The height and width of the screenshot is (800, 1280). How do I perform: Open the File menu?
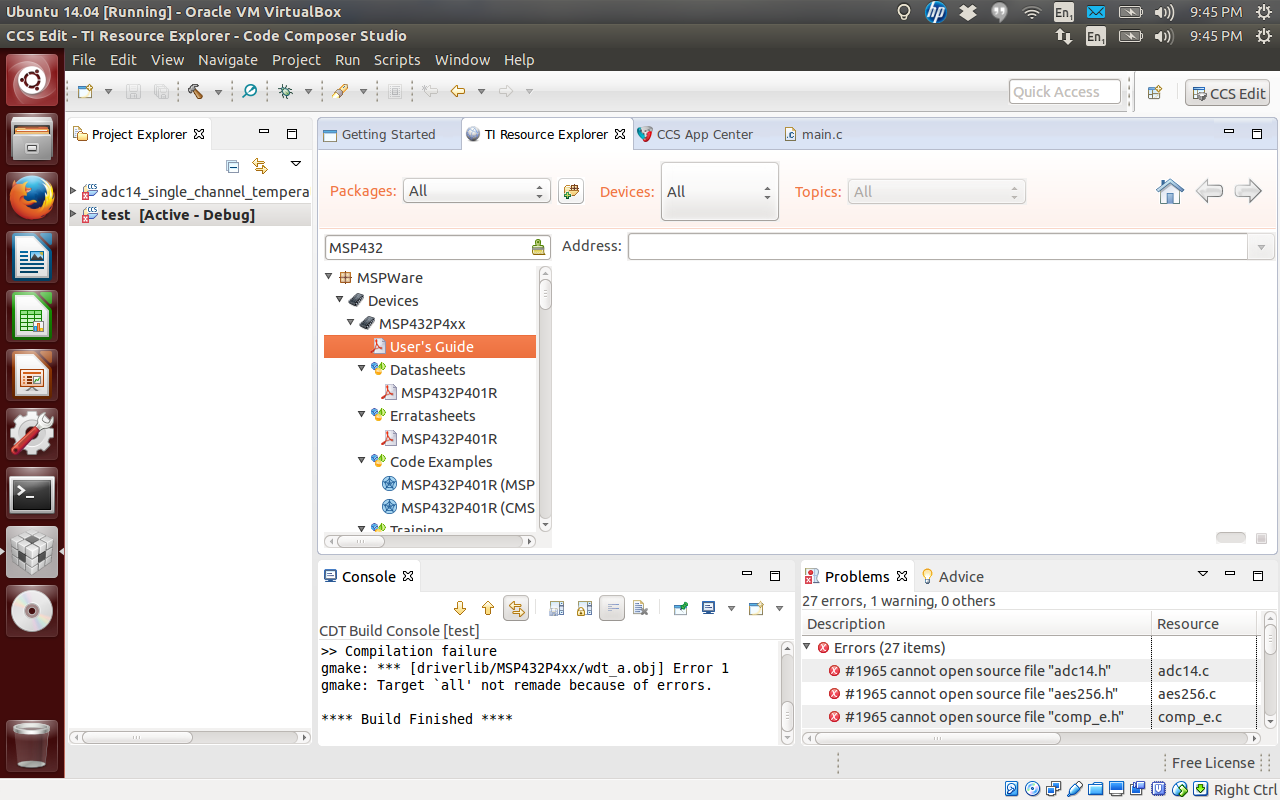pyautogui.click(x=84, y=60)
